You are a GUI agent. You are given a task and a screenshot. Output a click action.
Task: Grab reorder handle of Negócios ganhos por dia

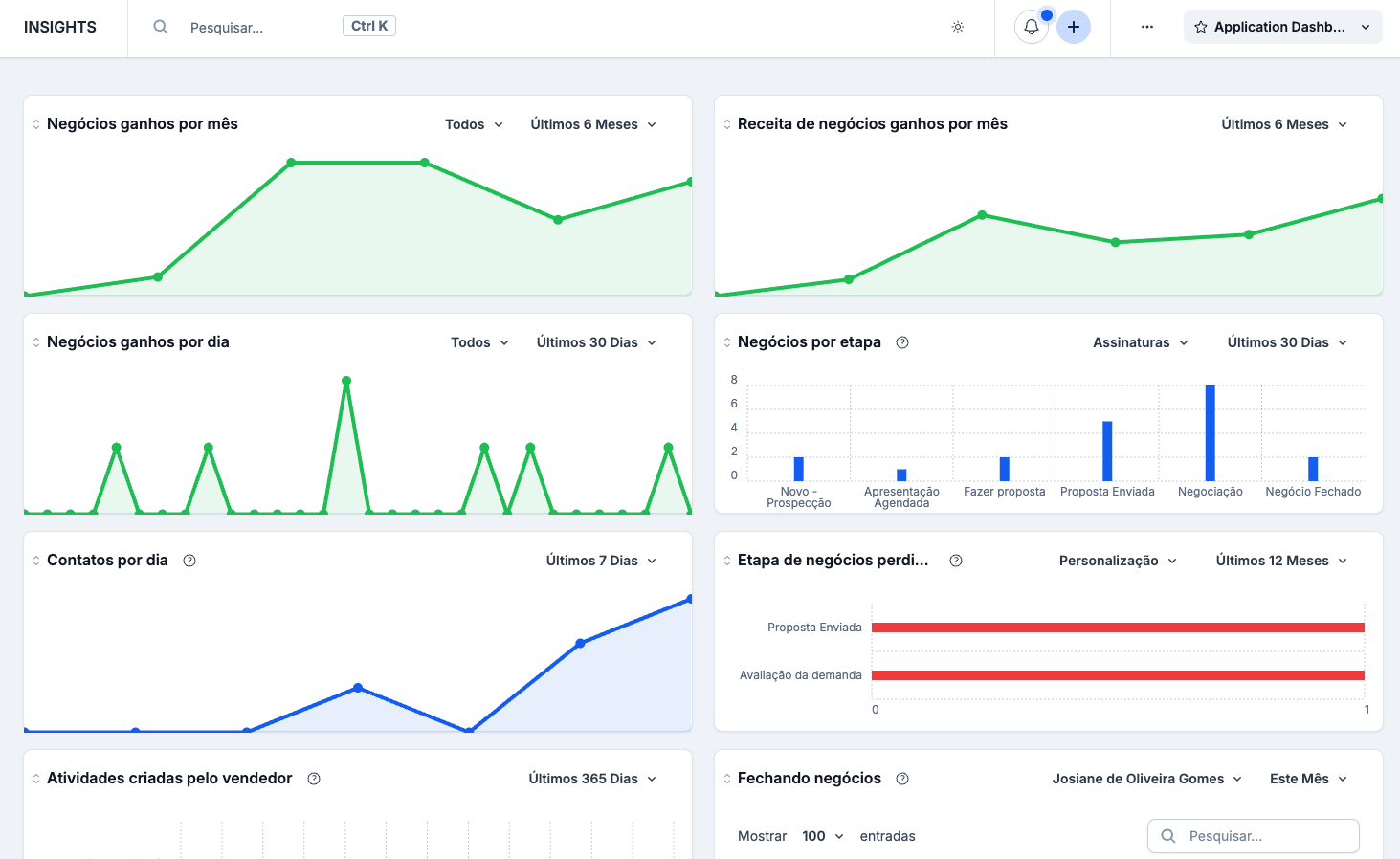(36, 342)
